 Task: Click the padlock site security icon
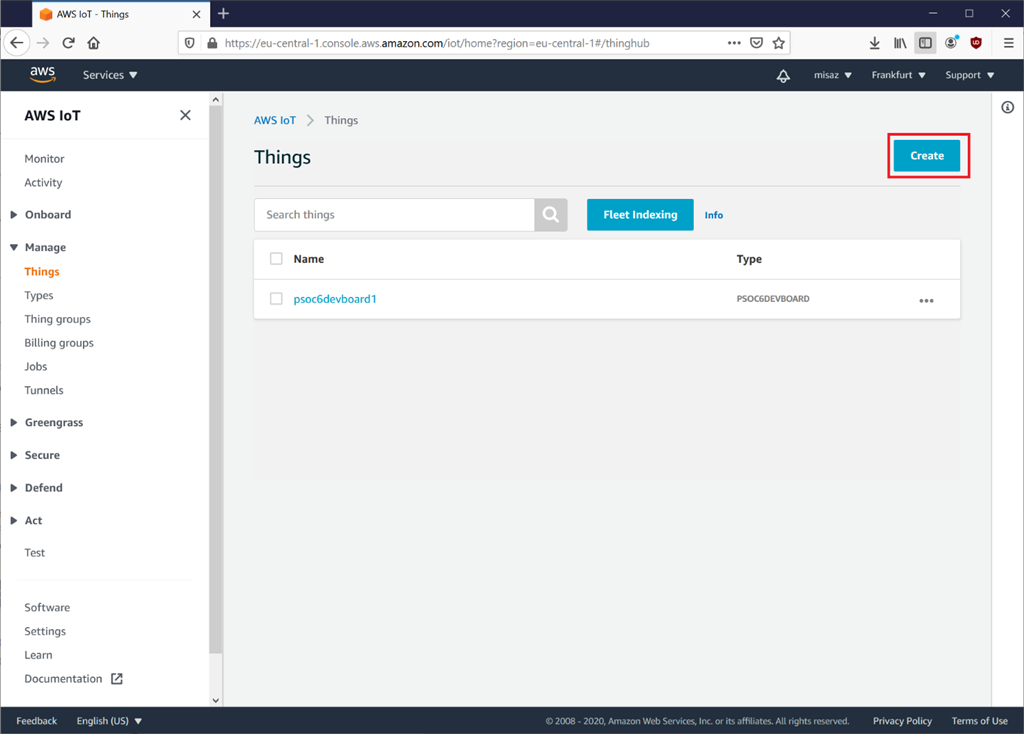(x=212, y=43)
